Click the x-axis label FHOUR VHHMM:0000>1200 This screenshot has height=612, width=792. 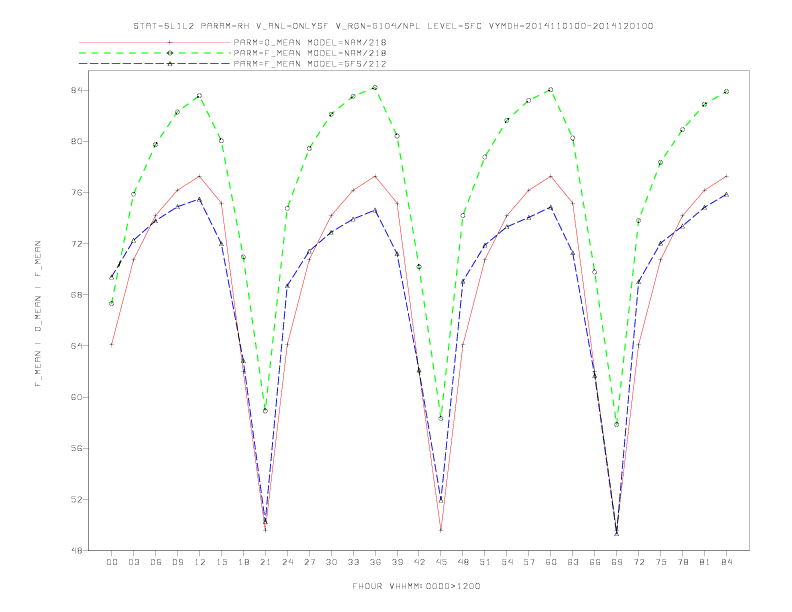click(416, 586)
